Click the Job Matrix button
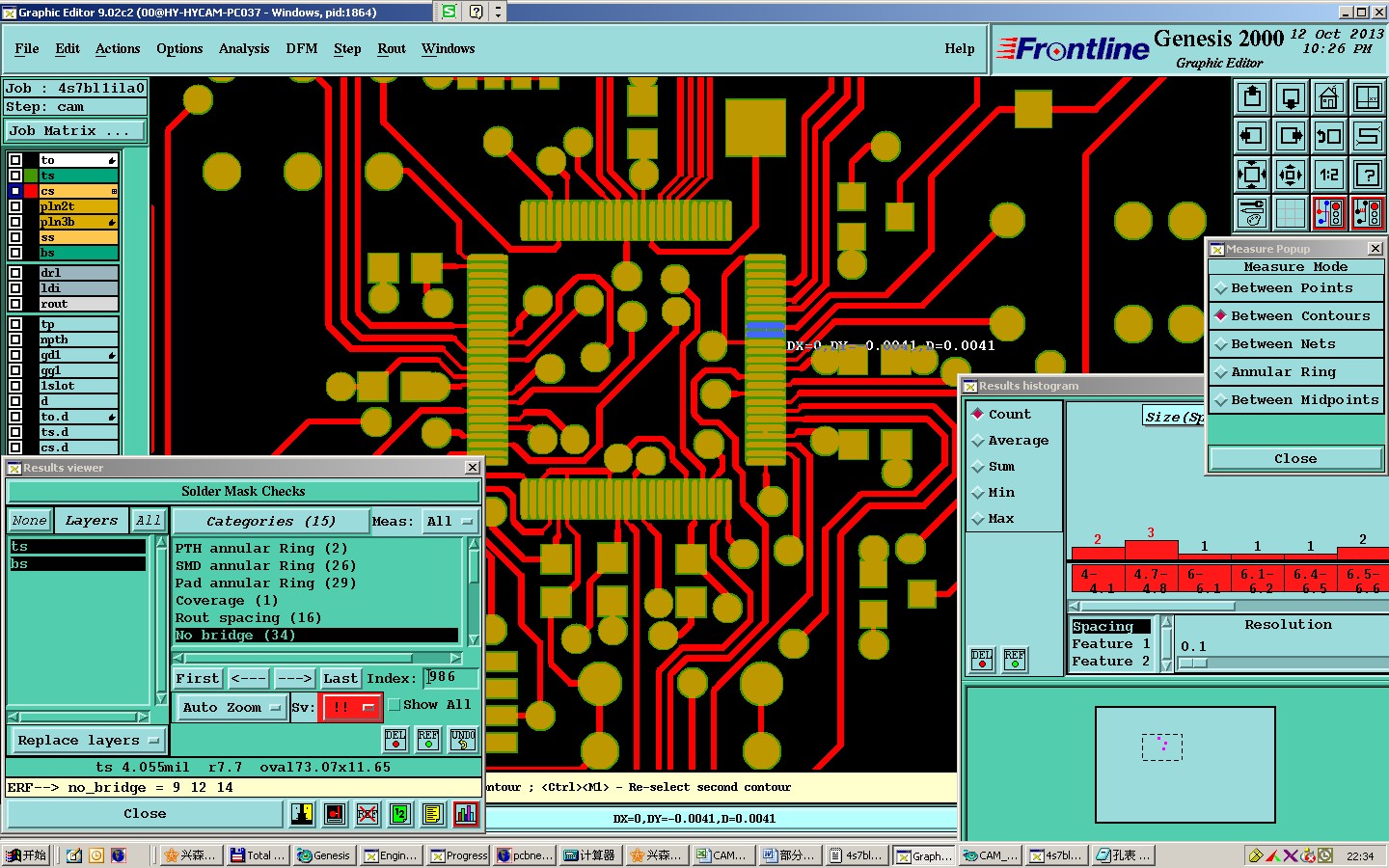The width and height of the screenshot is (1389, 868). [75, 131]
